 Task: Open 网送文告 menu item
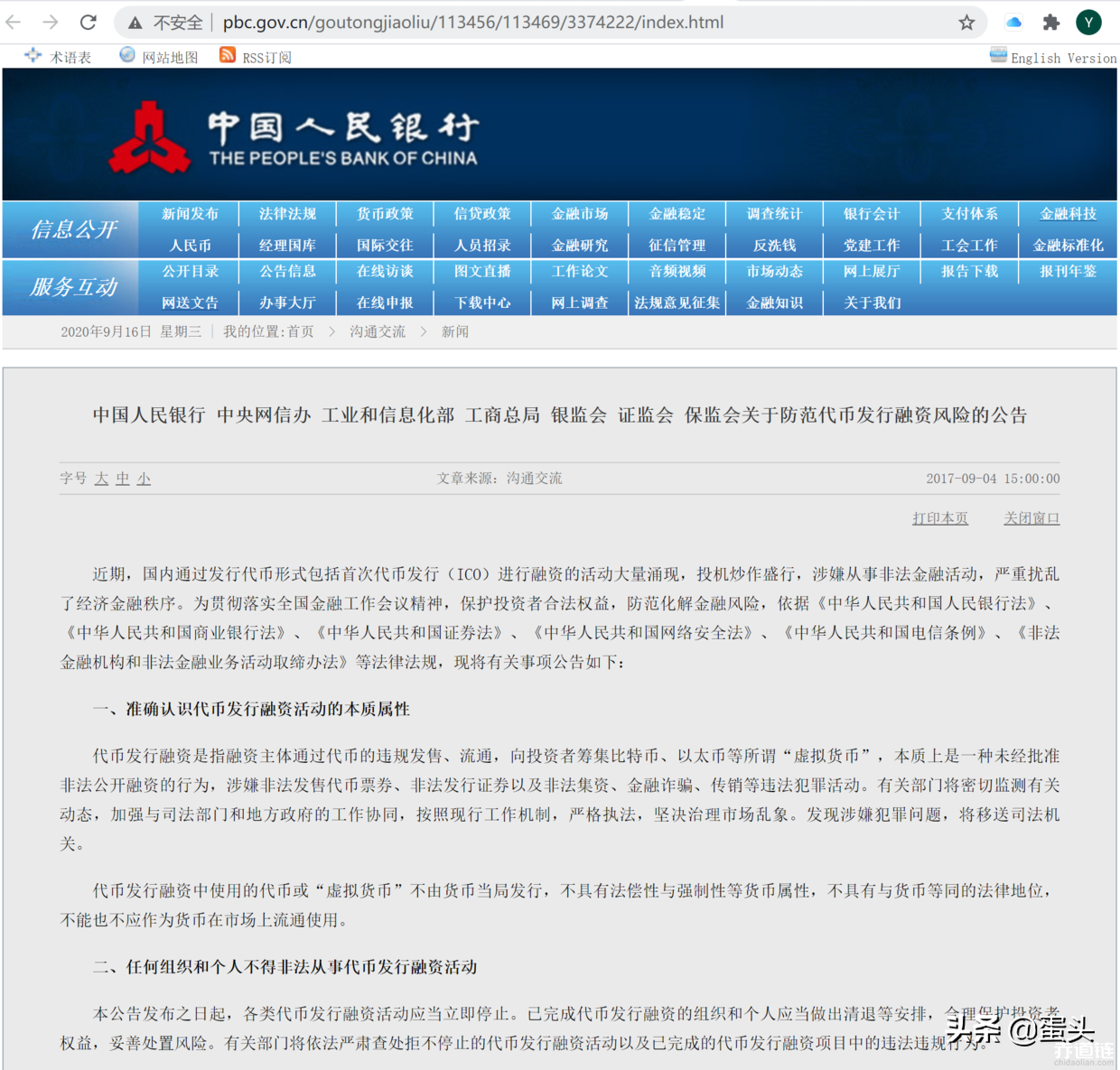click(190, 303)
